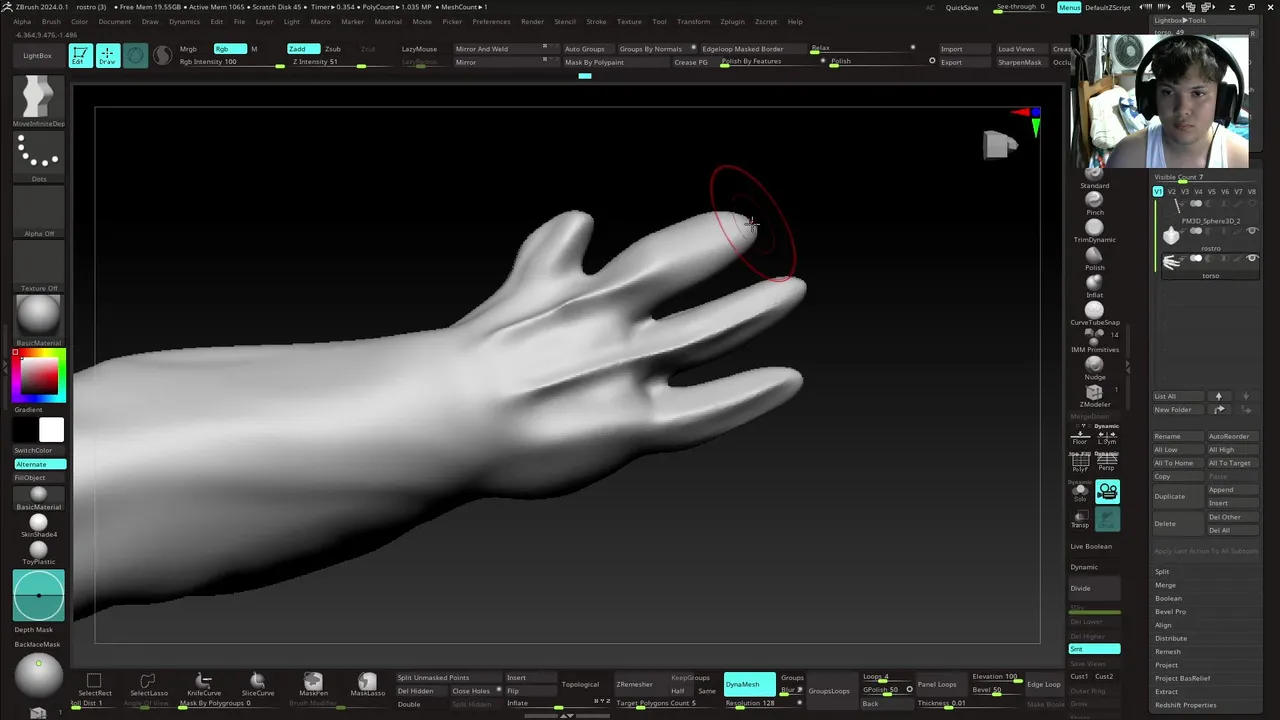Activate the Draw mode button
The width and height of the screenshot is (1280, 720).
click(107, 55)
